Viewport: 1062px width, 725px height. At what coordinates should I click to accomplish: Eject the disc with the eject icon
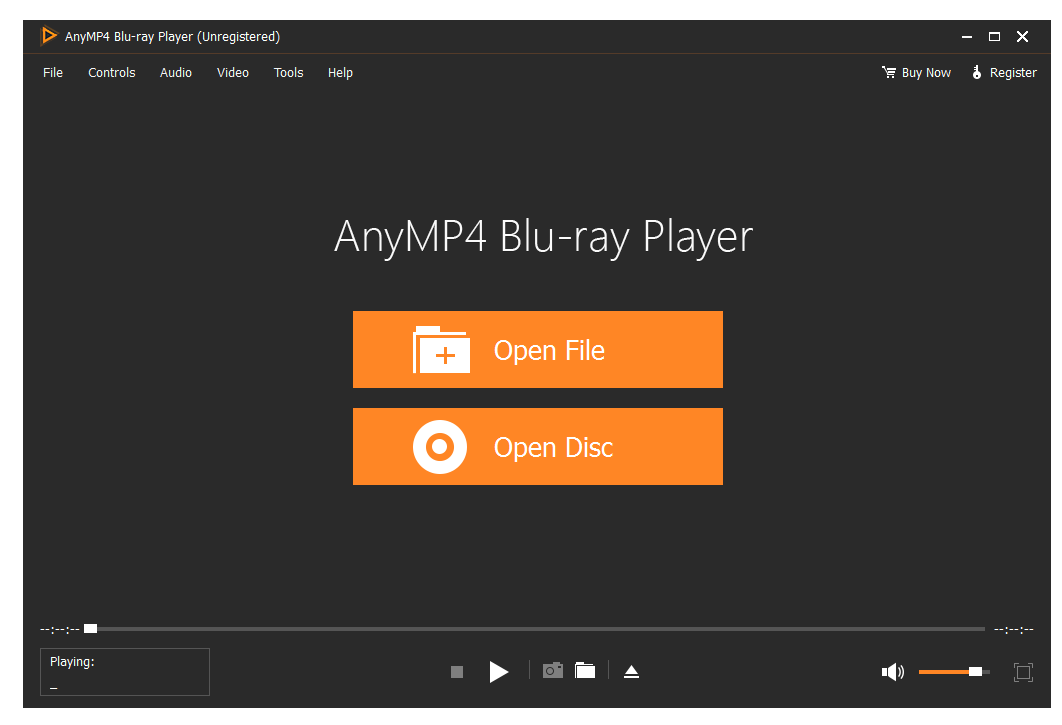(x=631, y=671)
